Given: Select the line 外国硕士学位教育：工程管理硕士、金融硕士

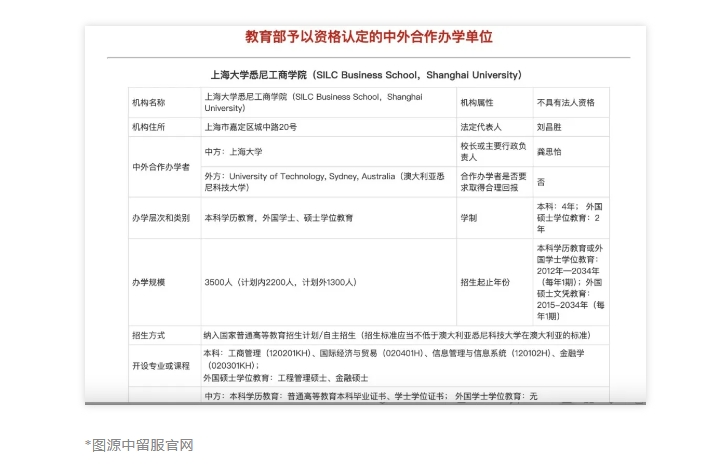Looking at the screenshot, I should tap(286, 378).
